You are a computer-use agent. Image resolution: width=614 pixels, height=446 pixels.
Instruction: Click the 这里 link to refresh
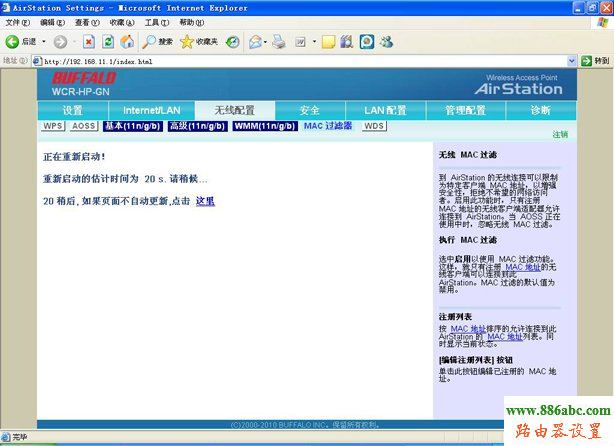tap(204, 201)
